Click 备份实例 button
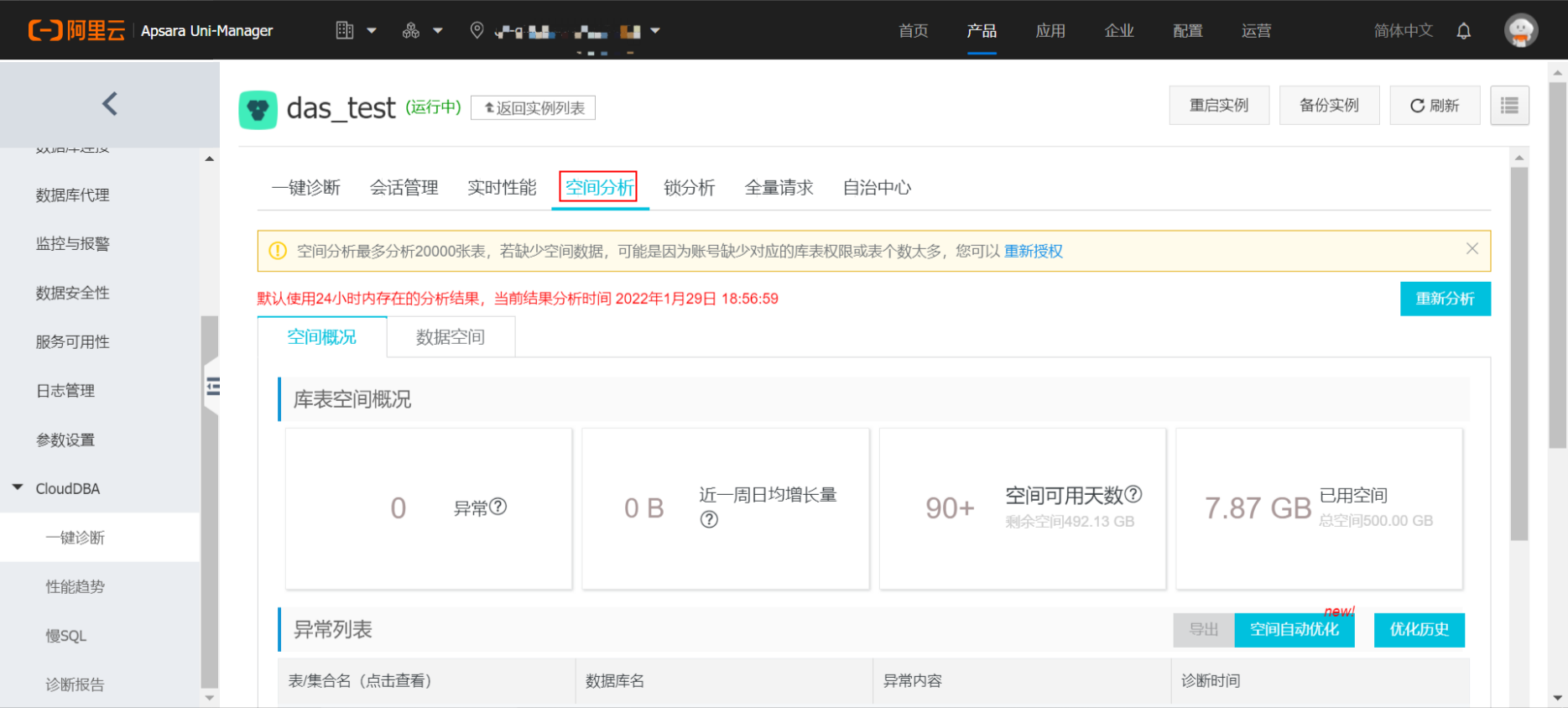Image resolution: width=1568 pixels, height=708 pixels. [1329, 106]
